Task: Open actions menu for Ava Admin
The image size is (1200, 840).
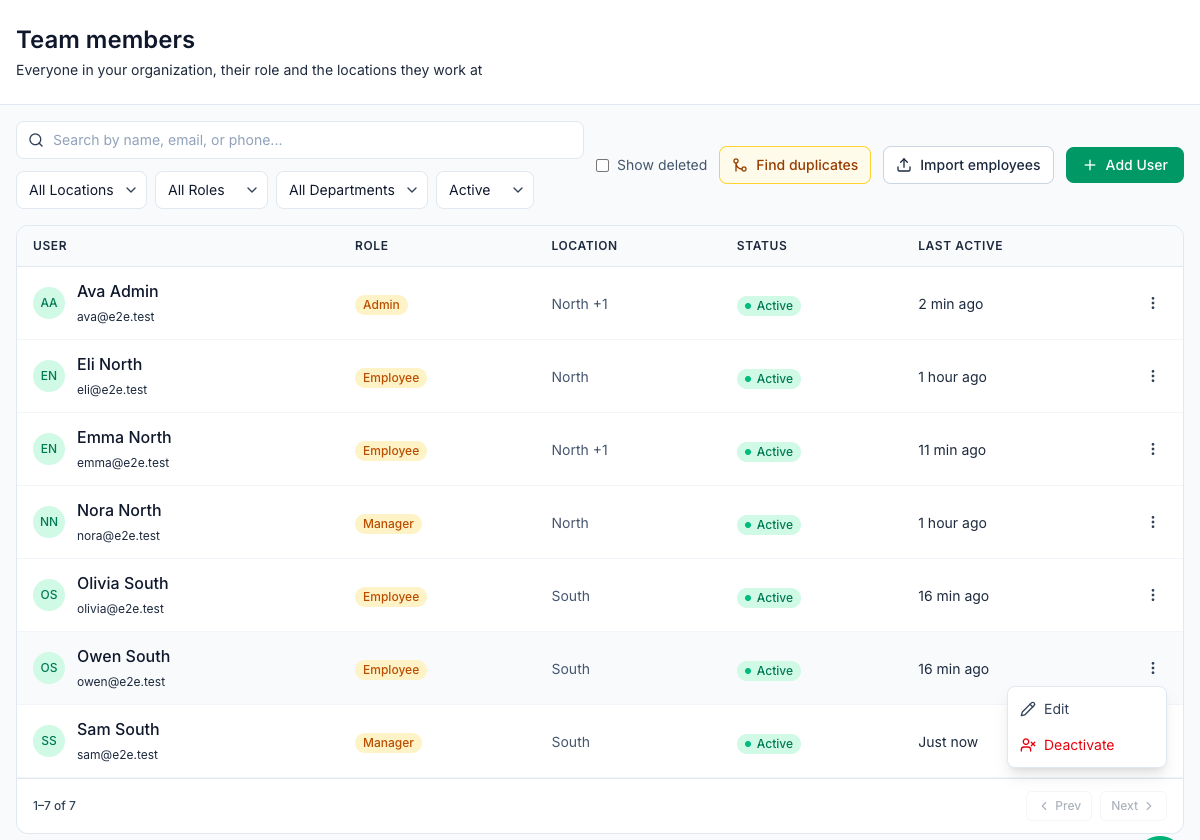Action: tap(1153, 303)
